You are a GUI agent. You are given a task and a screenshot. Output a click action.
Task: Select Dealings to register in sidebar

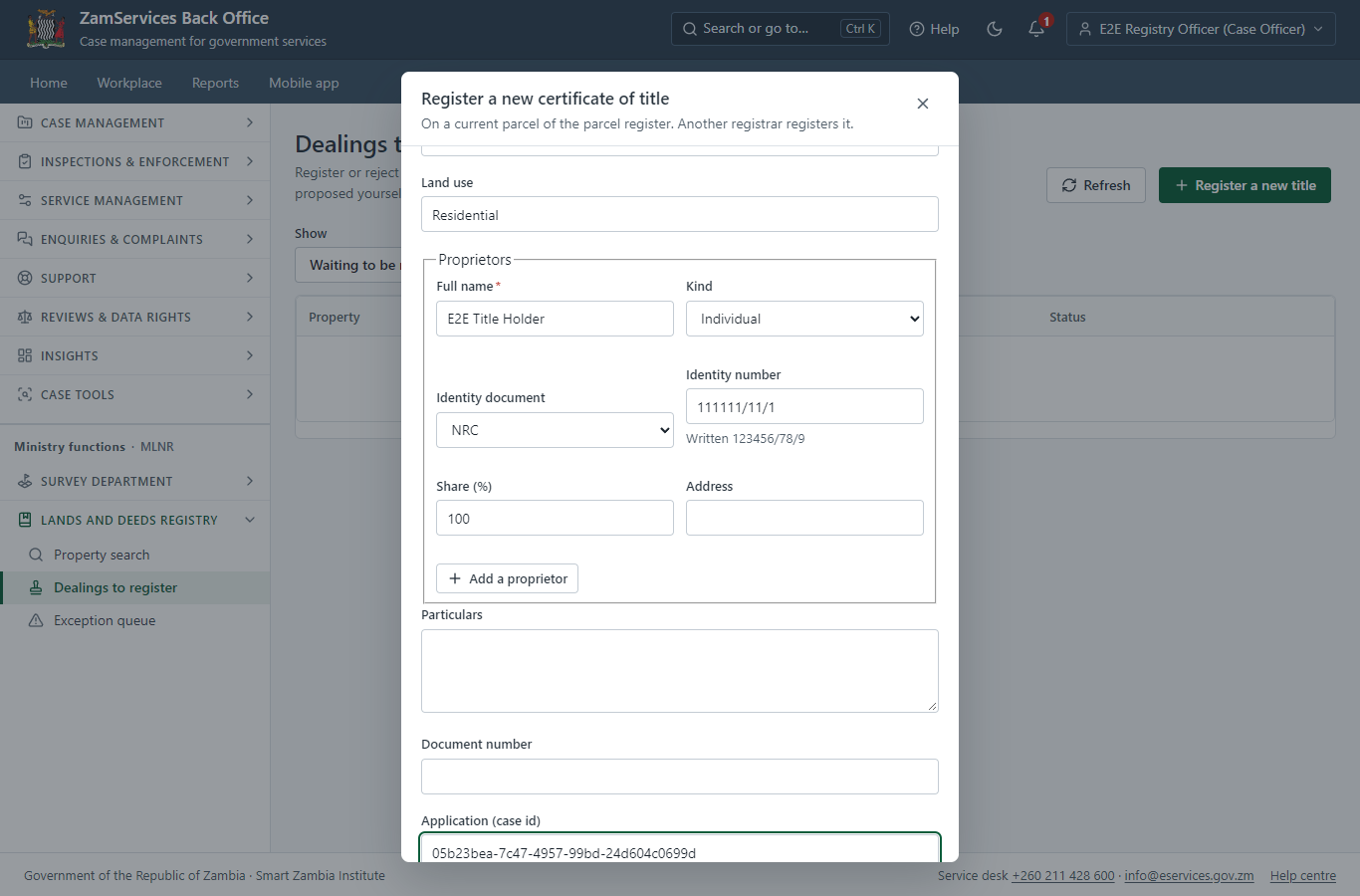(x=135, y=587)
